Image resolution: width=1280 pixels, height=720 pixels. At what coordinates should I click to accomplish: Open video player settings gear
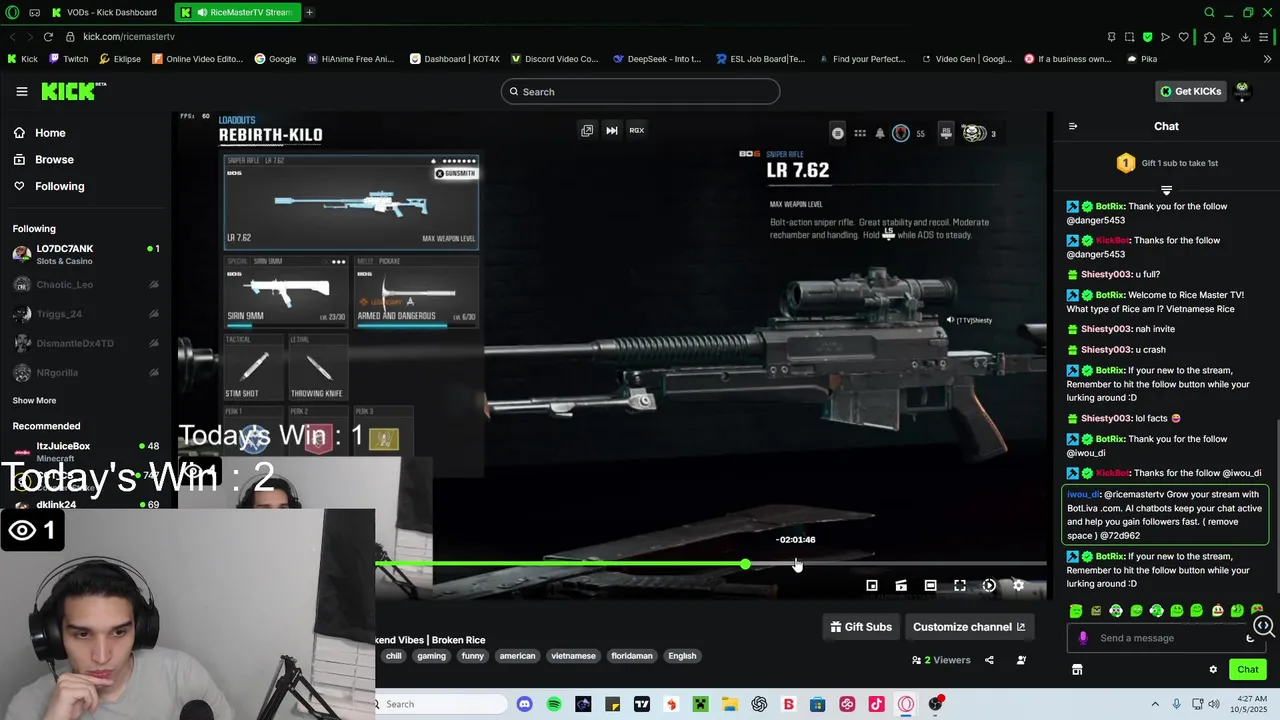1018,585
